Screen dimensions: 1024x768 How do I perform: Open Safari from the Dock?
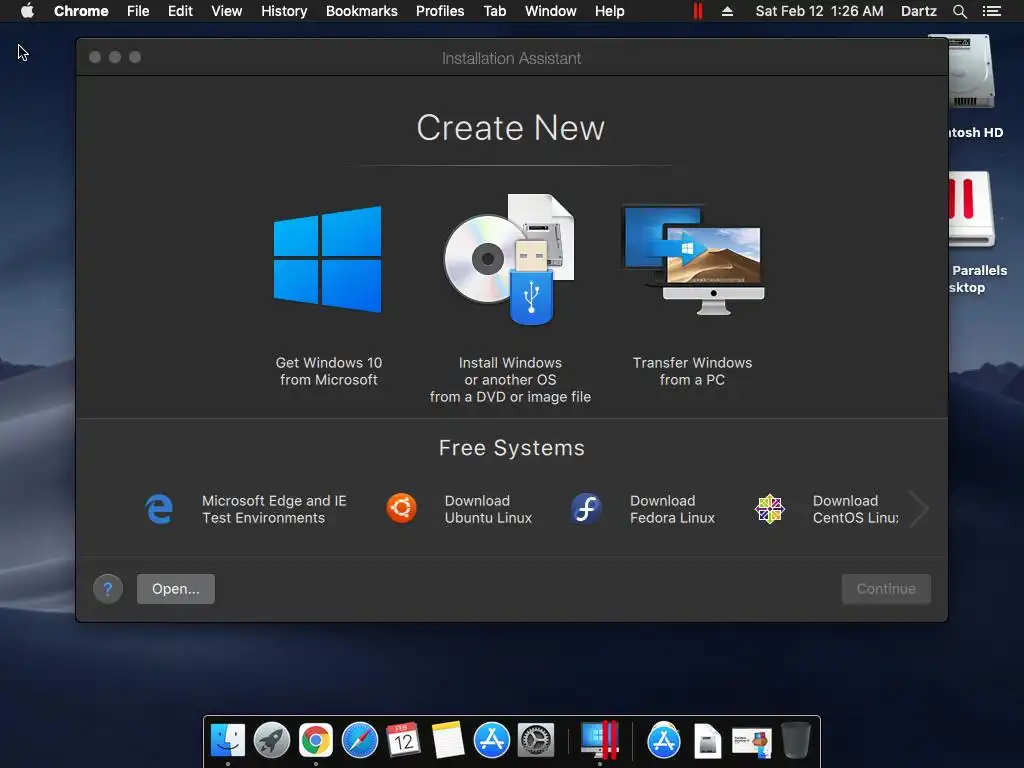coord(360,740)
